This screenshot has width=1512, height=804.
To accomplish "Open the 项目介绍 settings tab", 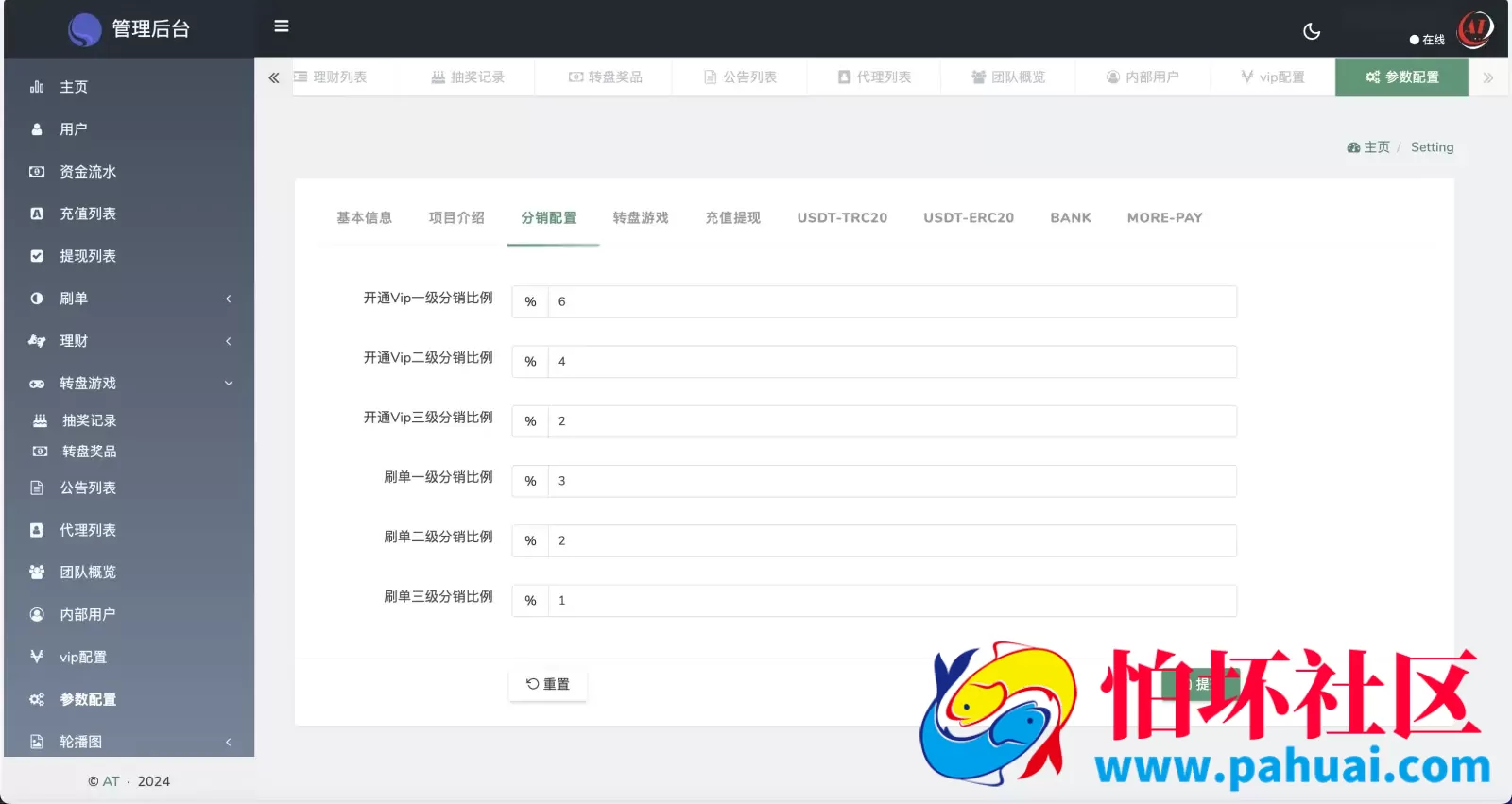I will [x=456, y=218].
